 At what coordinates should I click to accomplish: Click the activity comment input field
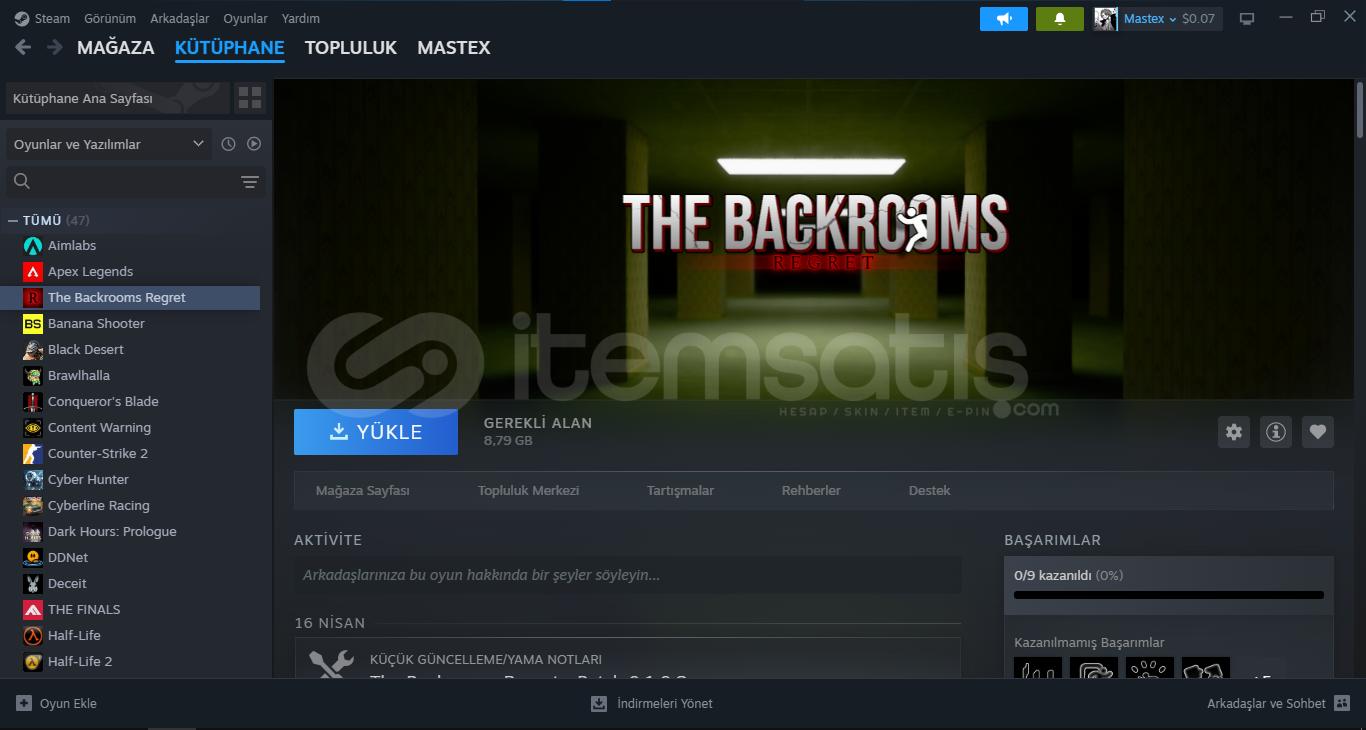click(x=628, y=575)
